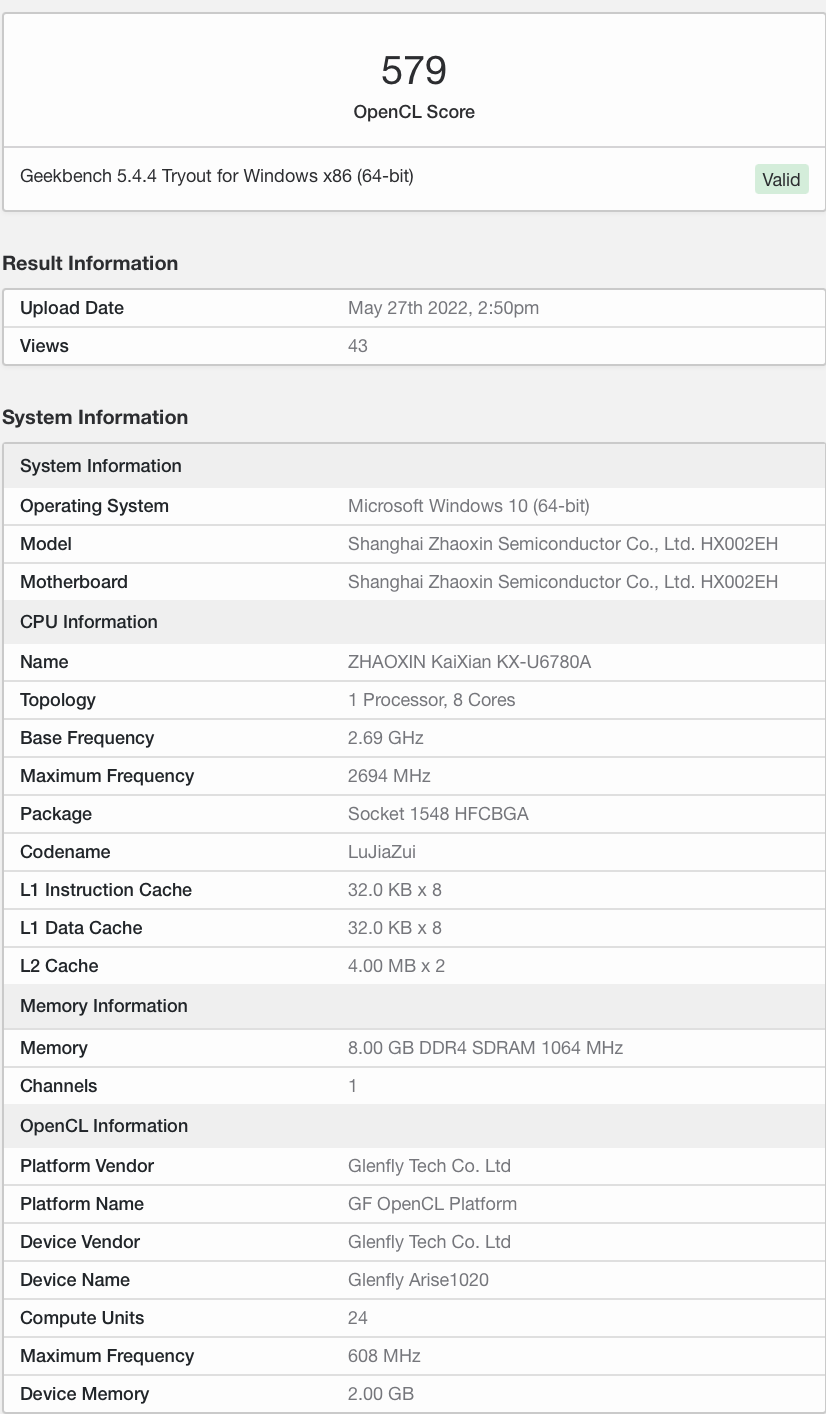Click the OpenCL Score label

pyautogui.click(x=413, y=112)
